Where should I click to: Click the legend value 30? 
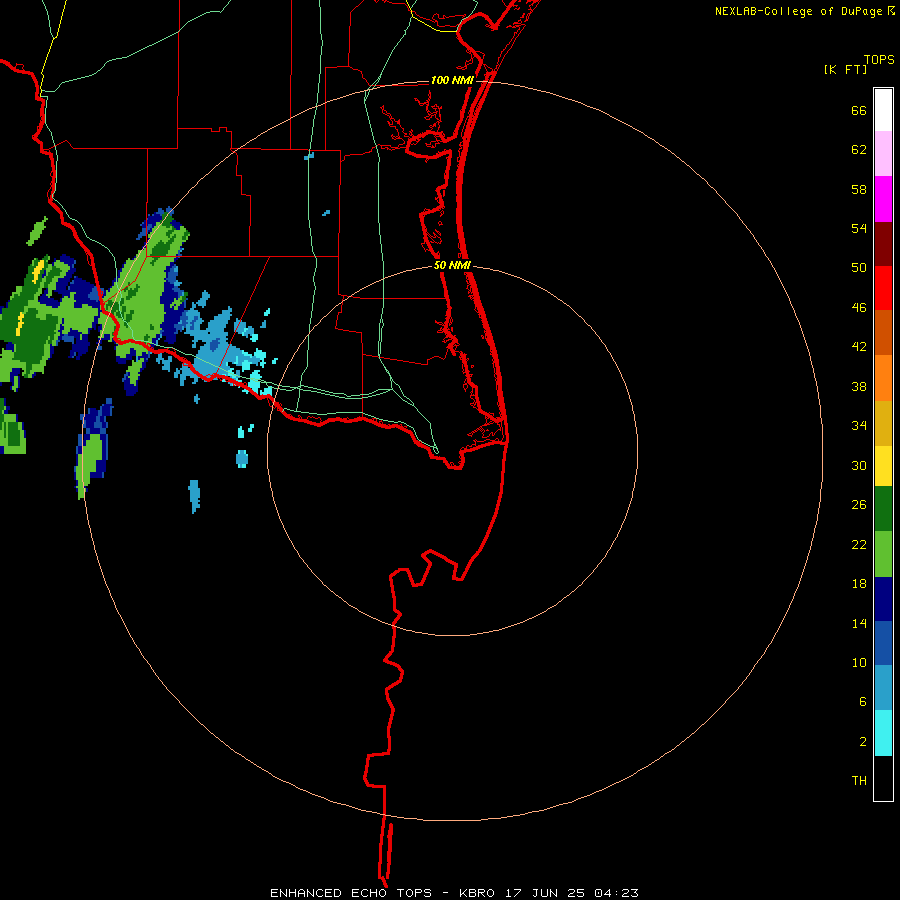859,465
